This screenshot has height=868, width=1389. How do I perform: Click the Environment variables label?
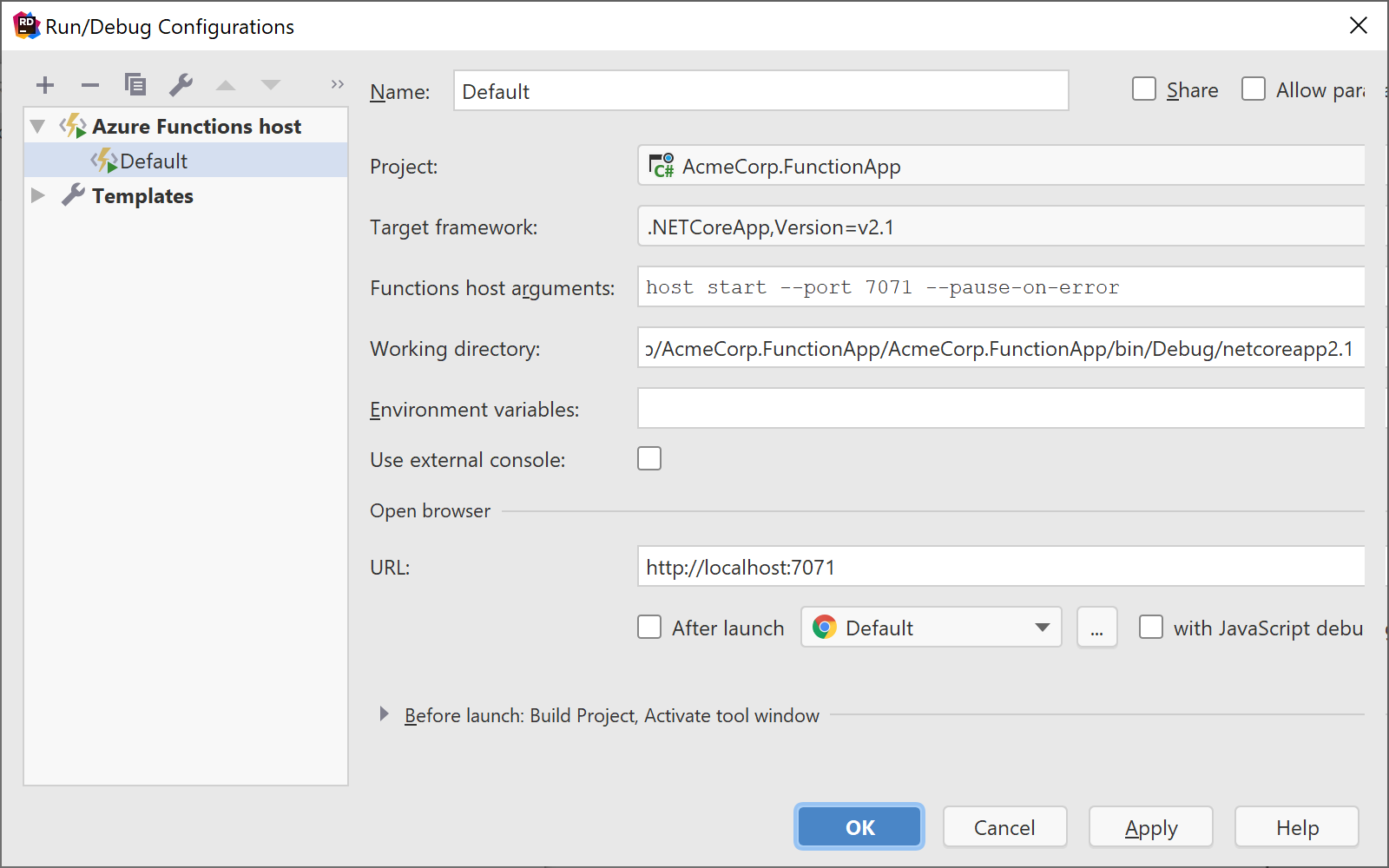[474, 410]
